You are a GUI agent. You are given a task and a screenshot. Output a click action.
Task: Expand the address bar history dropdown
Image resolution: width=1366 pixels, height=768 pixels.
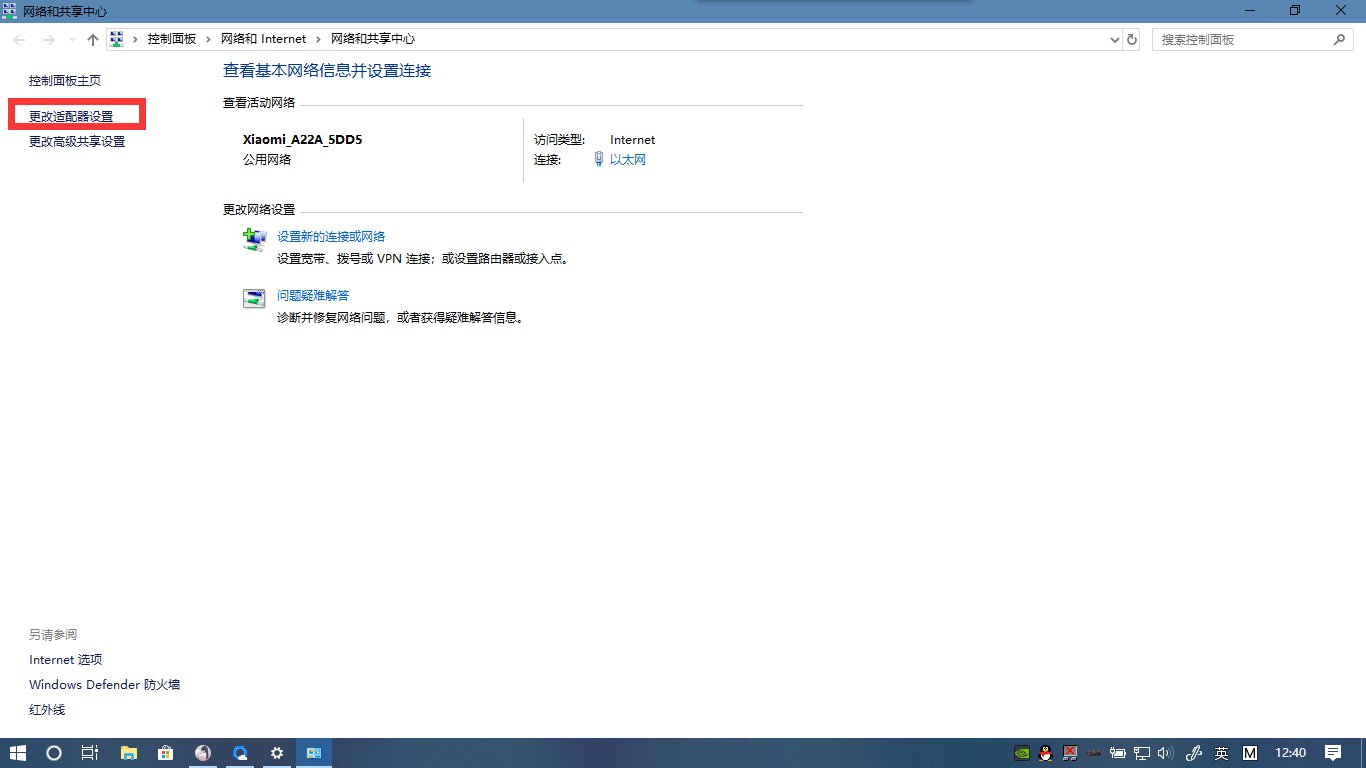[1116, 39]
